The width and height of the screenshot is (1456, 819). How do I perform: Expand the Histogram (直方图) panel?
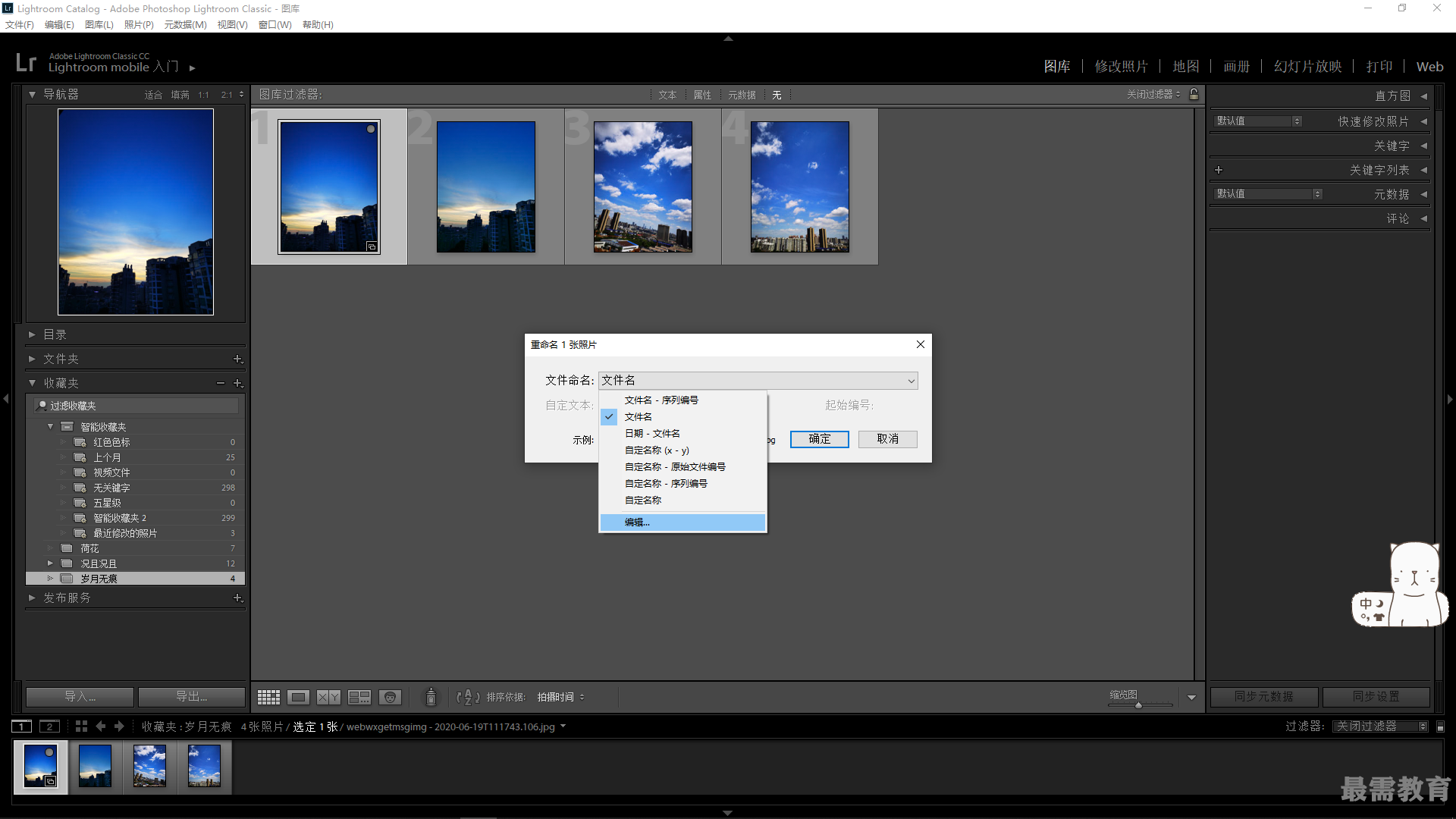click(x=1423, y=96)
